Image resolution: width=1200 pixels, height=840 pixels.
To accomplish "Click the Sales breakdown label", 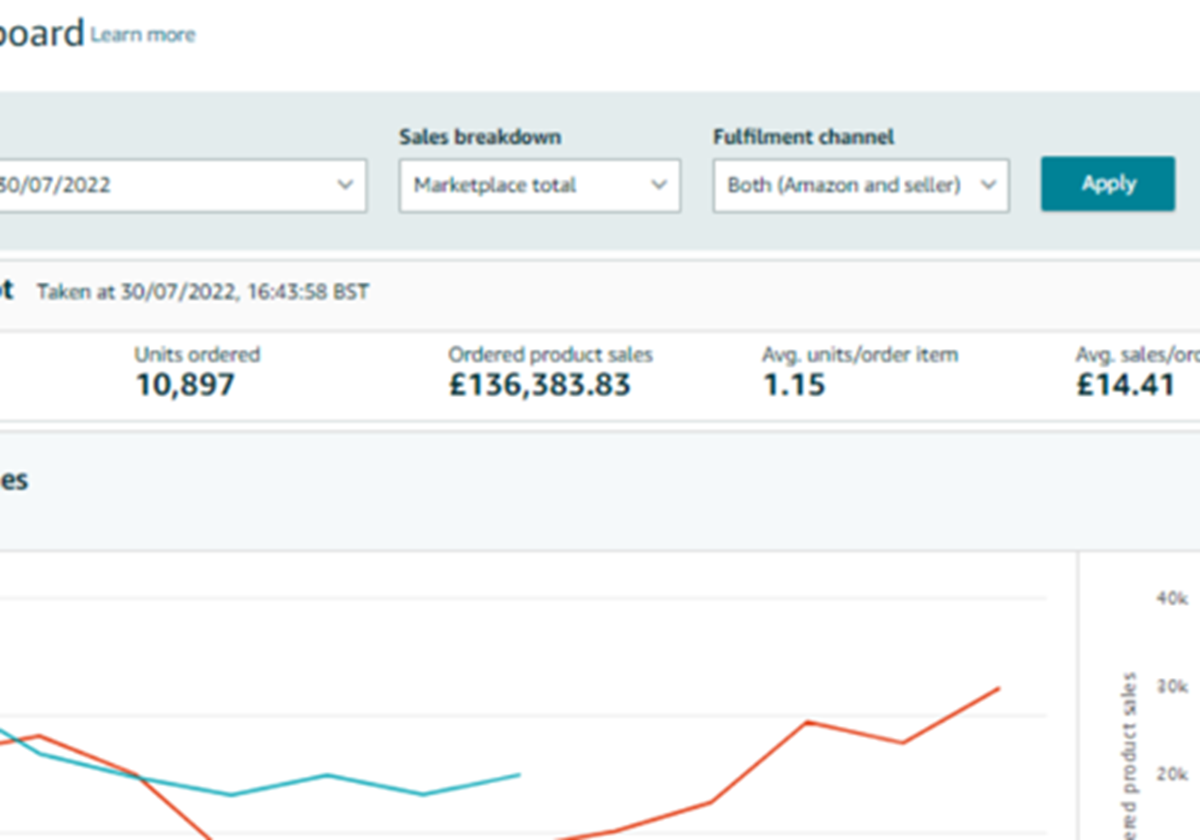I will pyautogui.click(x=480, y=137).
